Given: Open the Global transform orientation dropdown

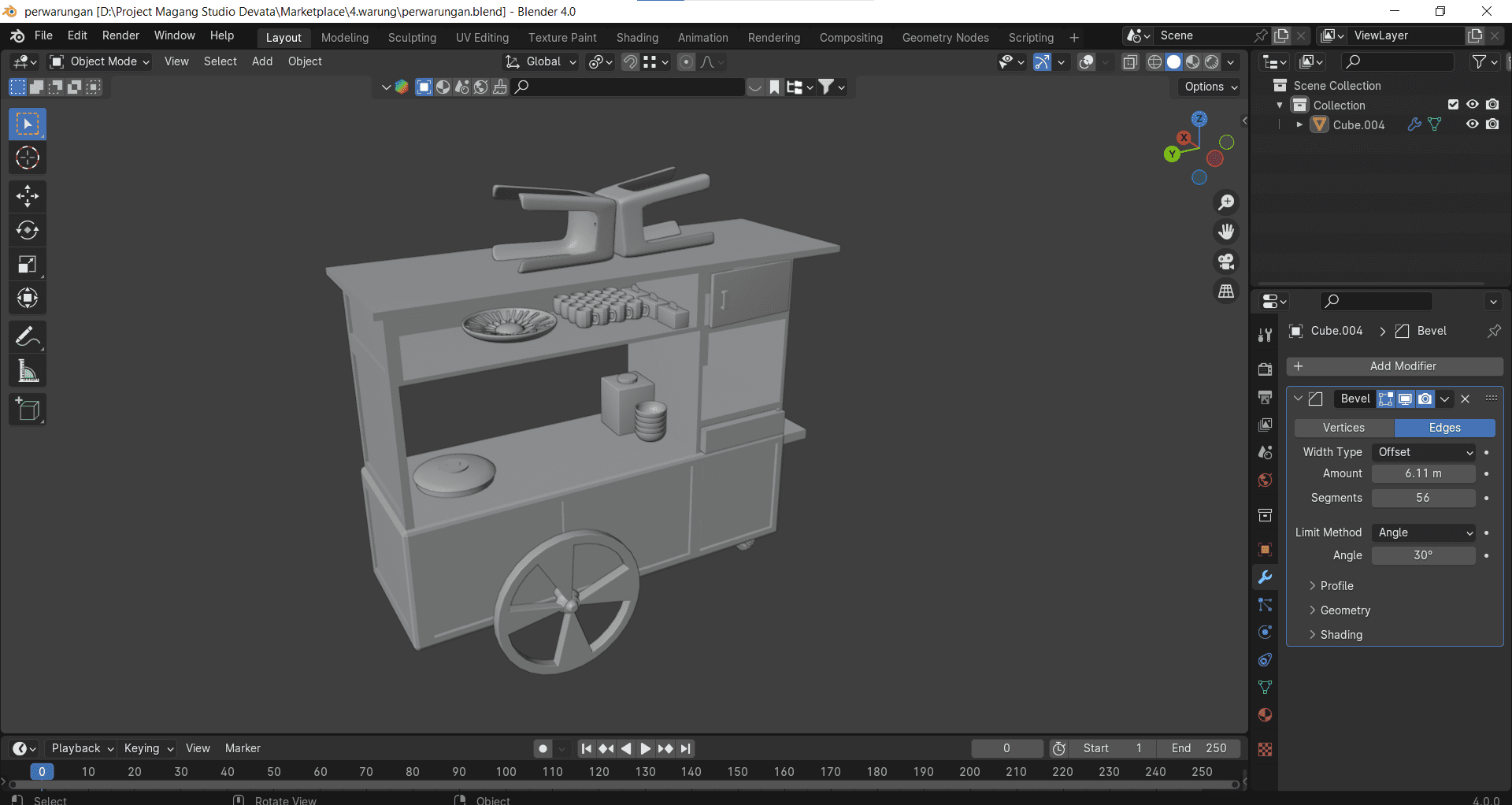Looking at the screenshot, I should pos(541,61).
